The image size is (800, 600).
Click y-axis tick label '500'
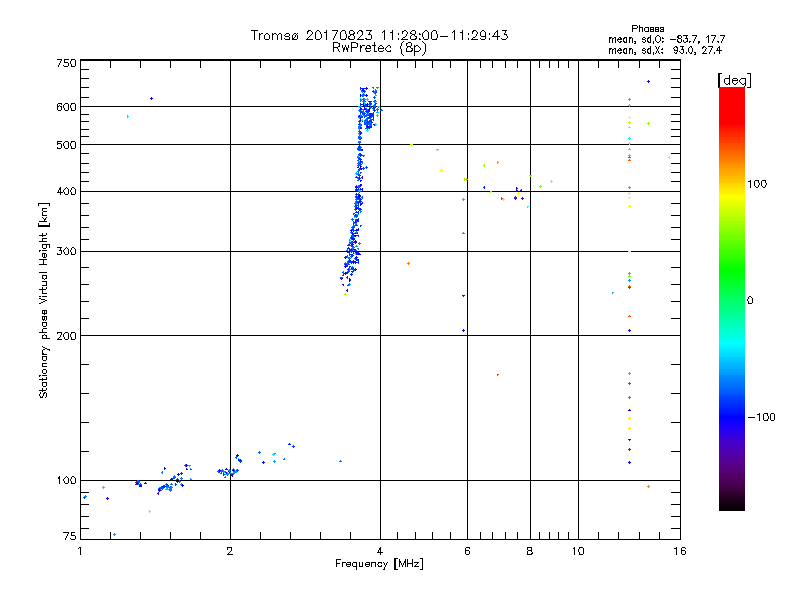click(66, 145)
